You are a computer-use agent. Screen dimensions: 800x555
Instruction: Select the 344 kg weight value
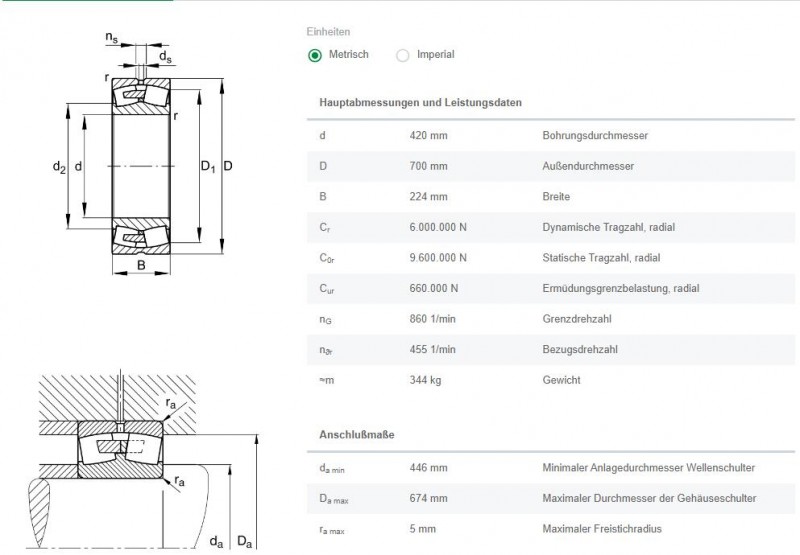(x=425, y=381)
